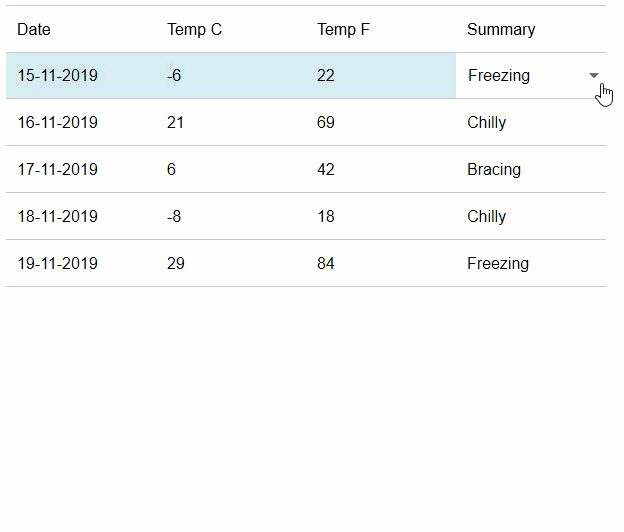The image size is (624, 532).
Task: Select the 18-11-2019 date cell
Action: click(x=57, y=217)
